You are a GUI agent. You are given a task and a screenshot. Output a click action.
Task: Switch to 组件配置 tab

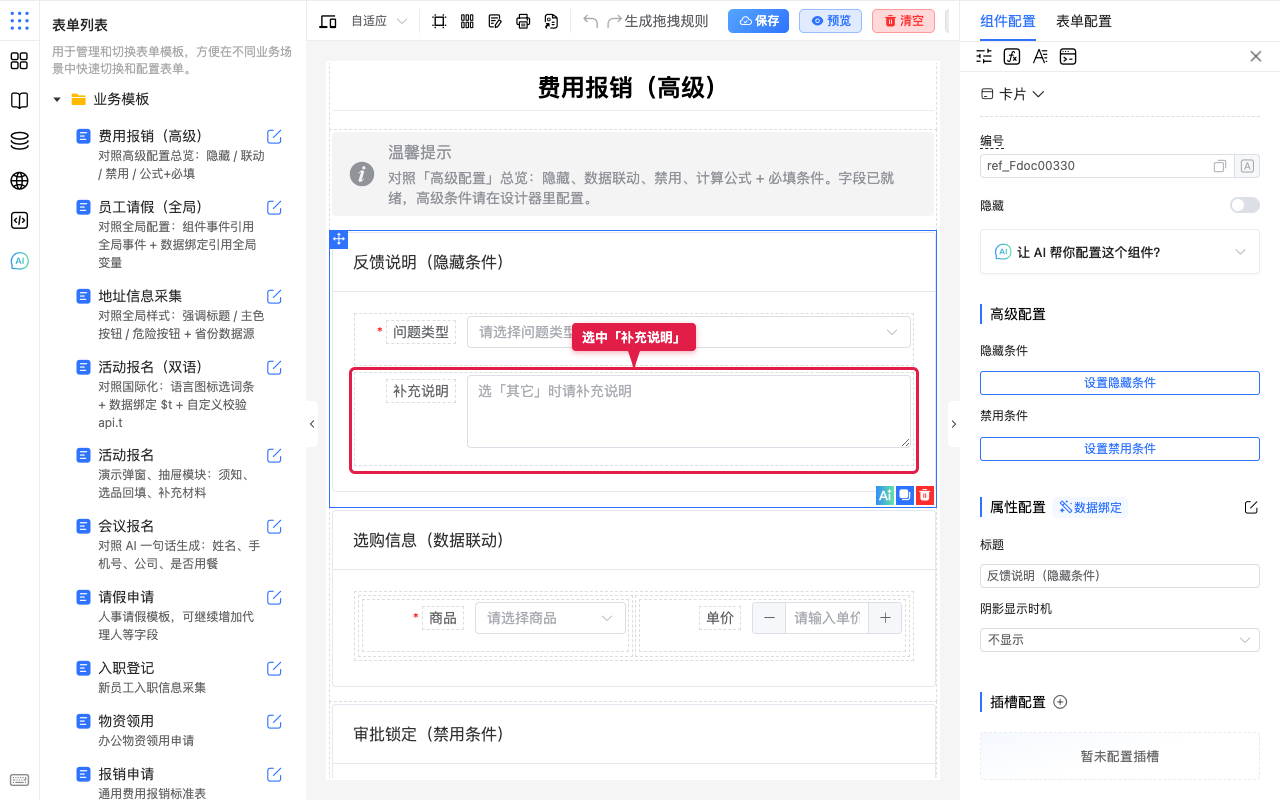coord(1008,21)
